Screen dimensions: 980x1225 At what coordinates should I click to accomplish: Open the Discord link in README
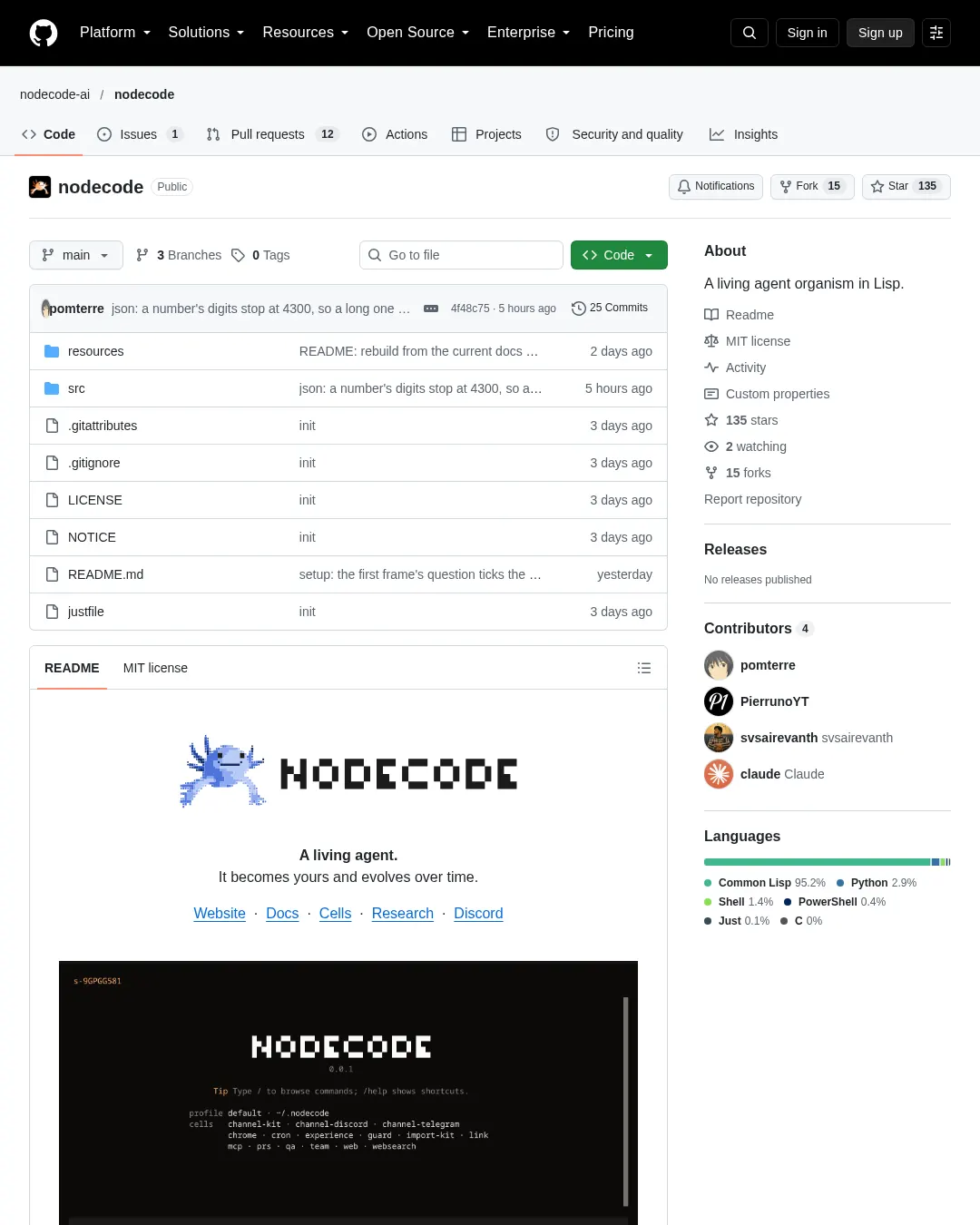(x=478, y=914)
